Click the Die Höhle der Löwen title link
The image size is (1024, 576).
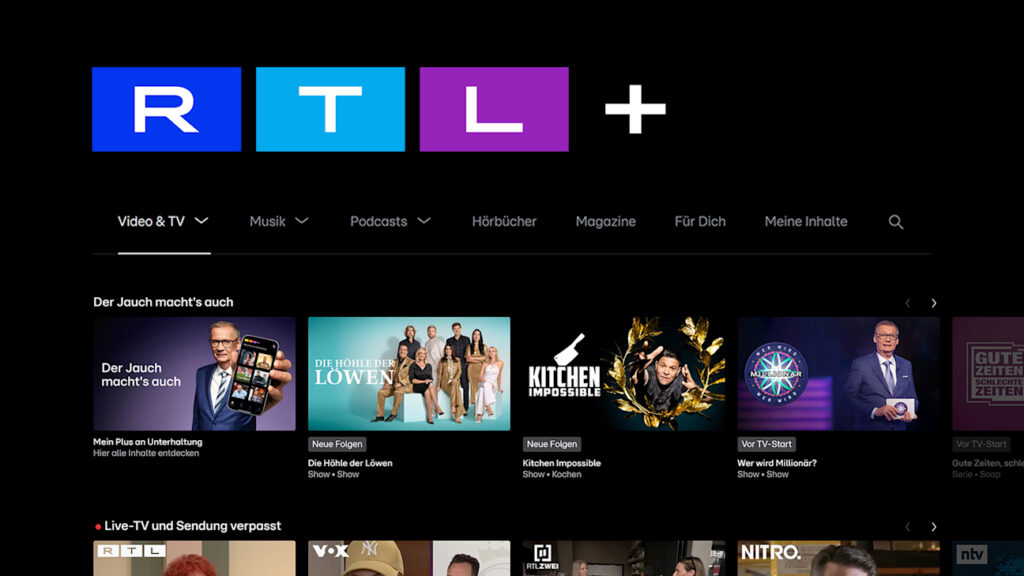pyautogui.click(x=350, y=463)
